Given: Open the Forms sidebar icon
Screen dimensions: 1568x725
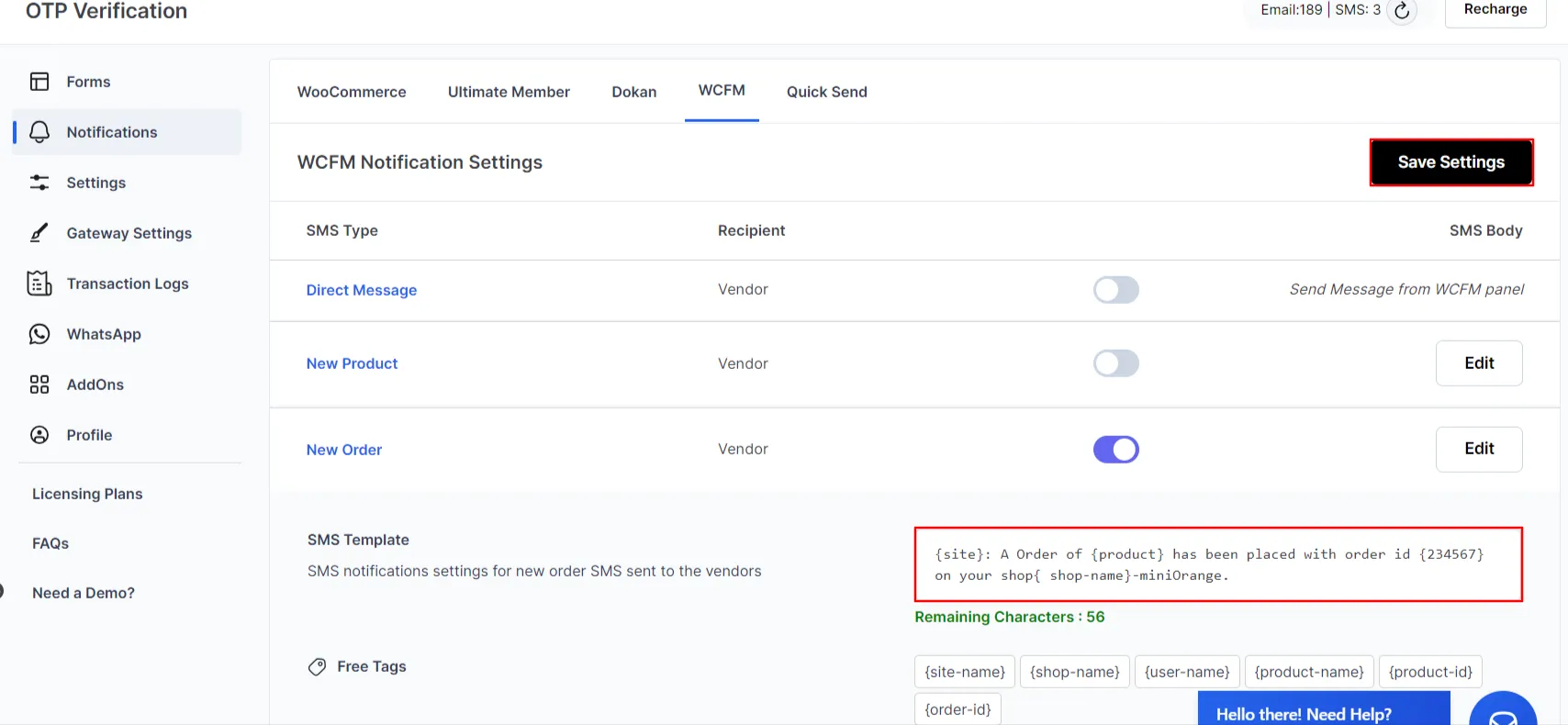Looking at the screenshot, I should tap(39, 82).
